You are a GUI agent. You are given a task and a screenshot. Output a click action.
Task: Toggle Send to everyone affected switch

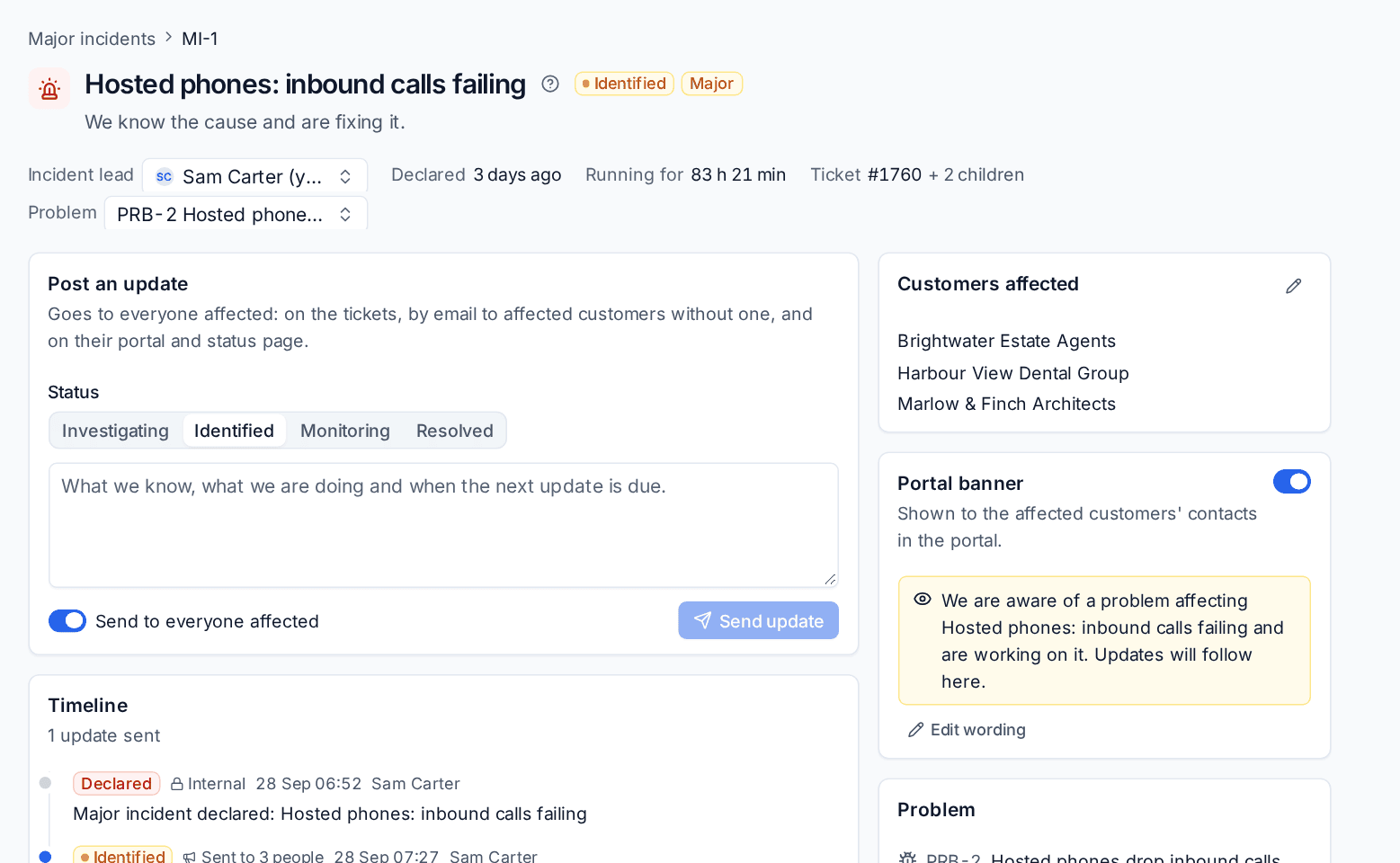(67, 621)
